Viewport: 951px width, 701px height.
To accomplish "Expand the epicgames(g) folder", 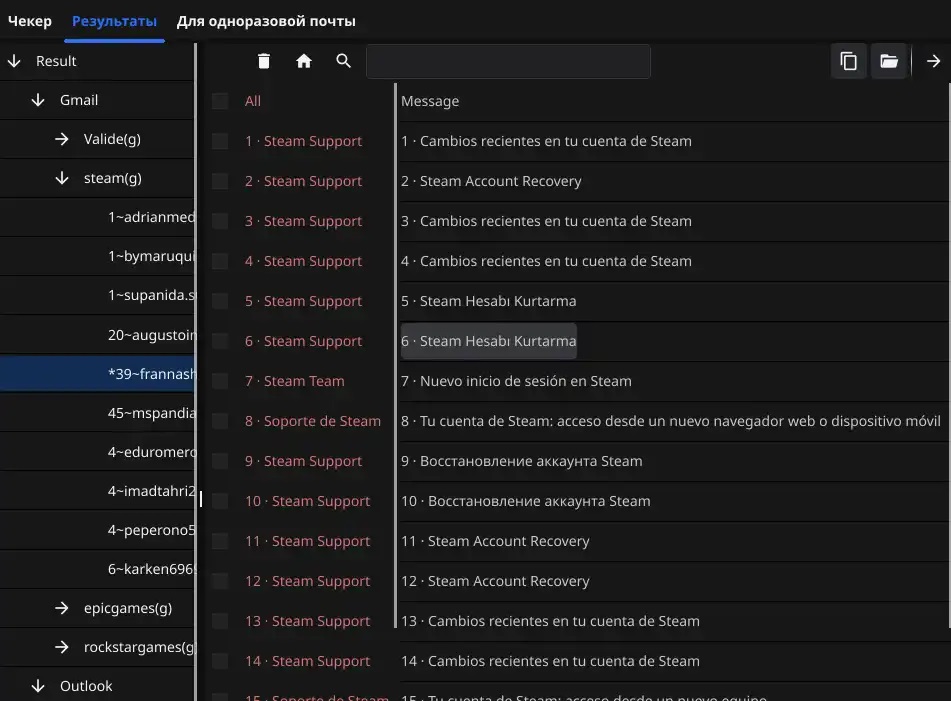I will [62, 608].
